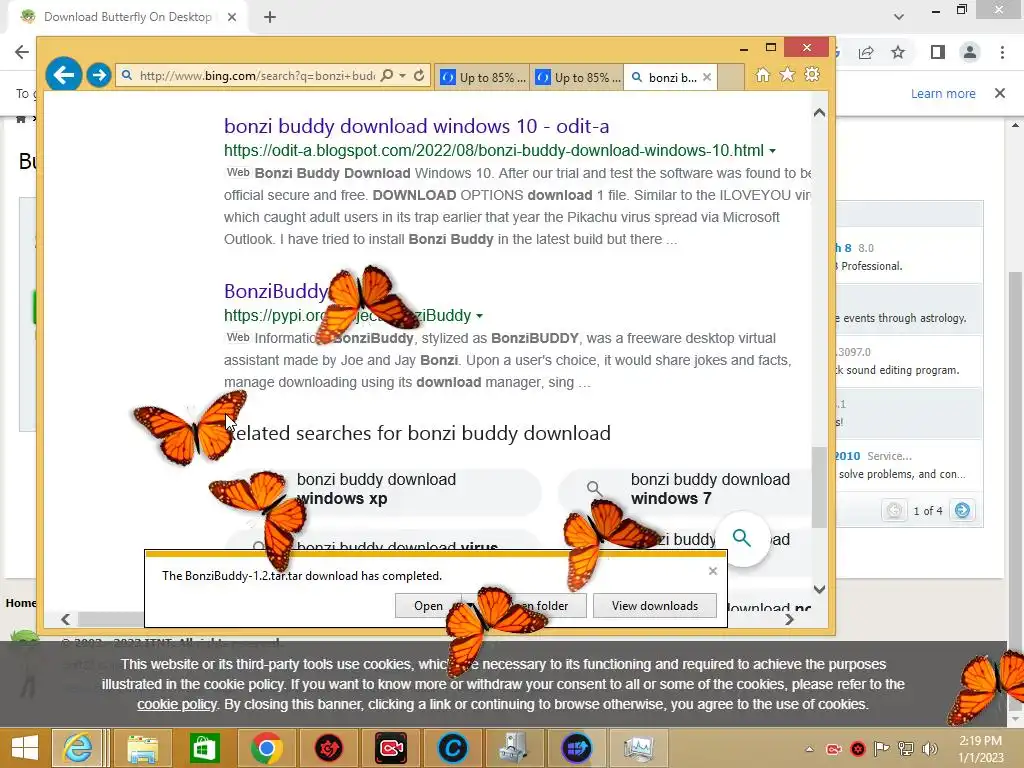Open resource monitor taskbar app
The width and height of the screenshot is (1024, 768).
tap(639, 748)
